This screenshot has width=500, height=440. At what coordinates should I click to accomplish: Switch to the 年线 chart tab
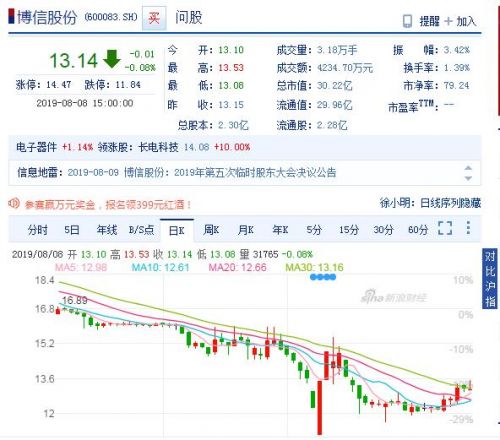(x=107, y=230)
